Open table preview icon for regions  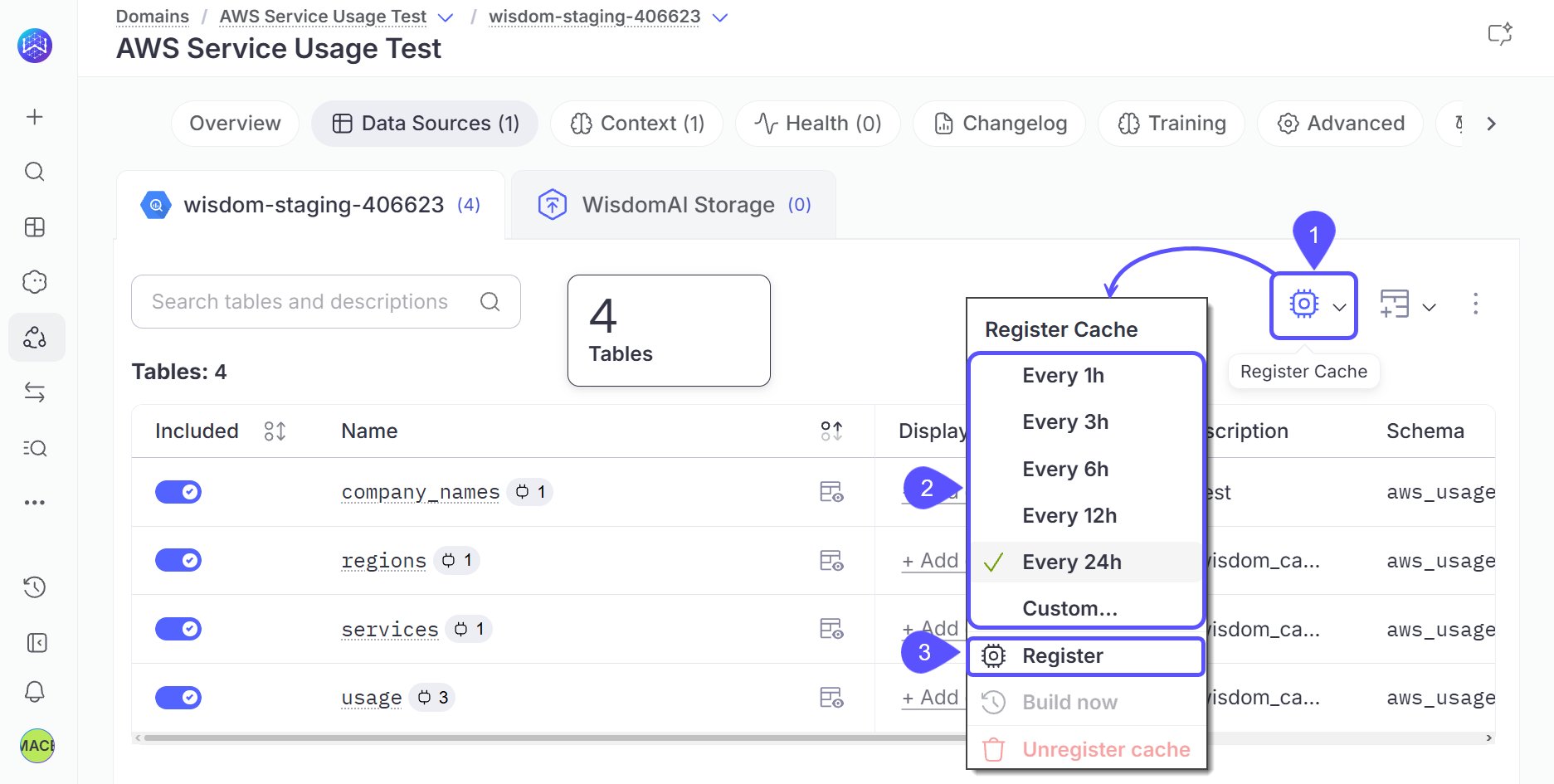(x=831, y=561)
